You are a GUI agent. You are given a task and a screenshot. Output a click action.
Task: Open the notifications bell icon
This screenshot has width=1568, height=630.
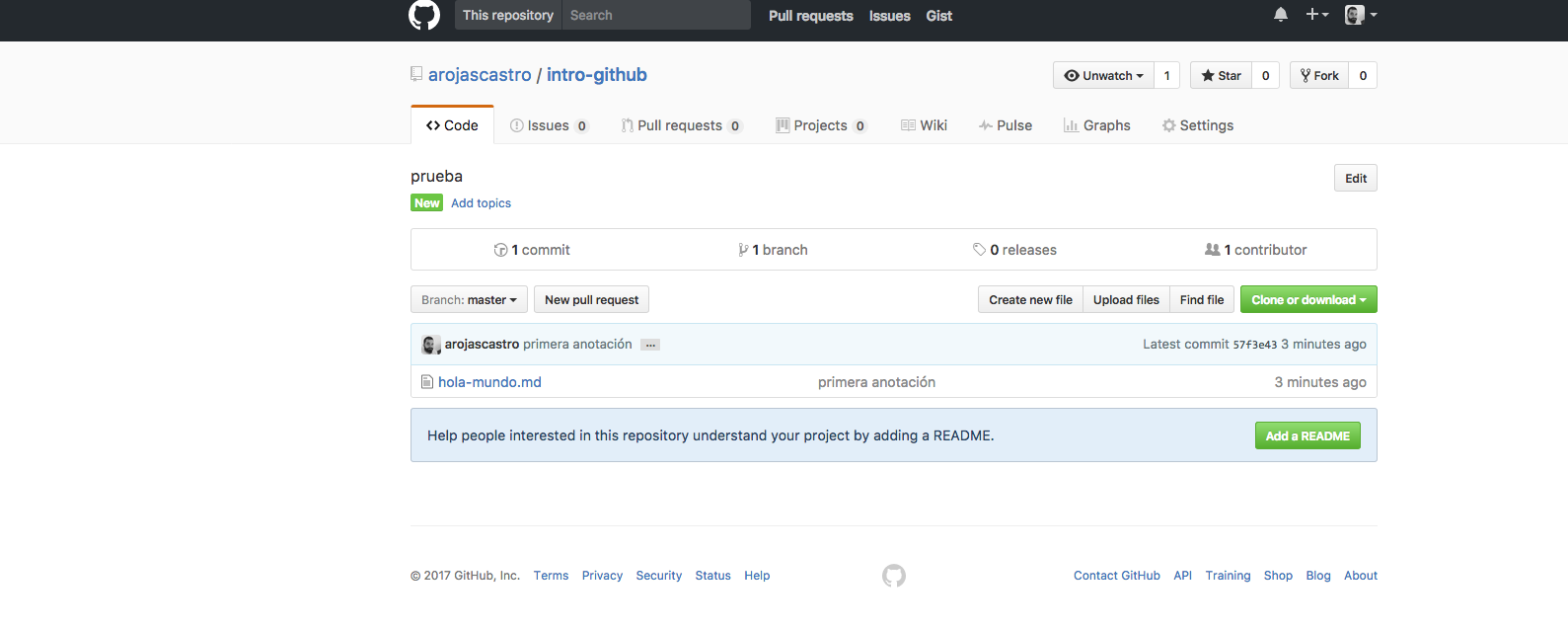1281,15
